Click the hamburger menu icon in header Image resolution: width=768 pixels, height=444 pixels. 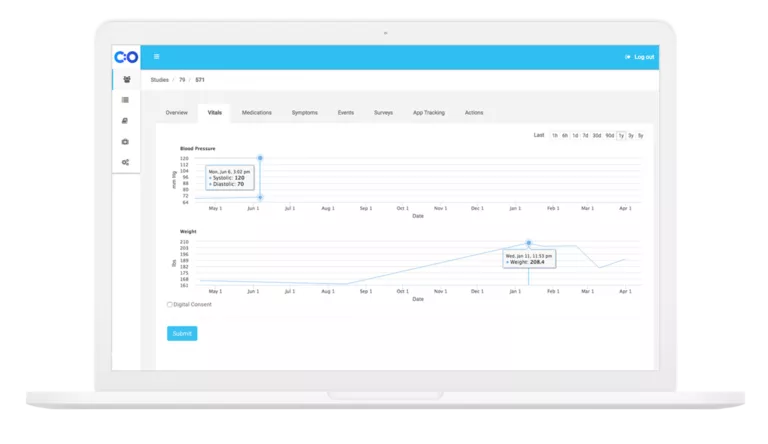157,57
